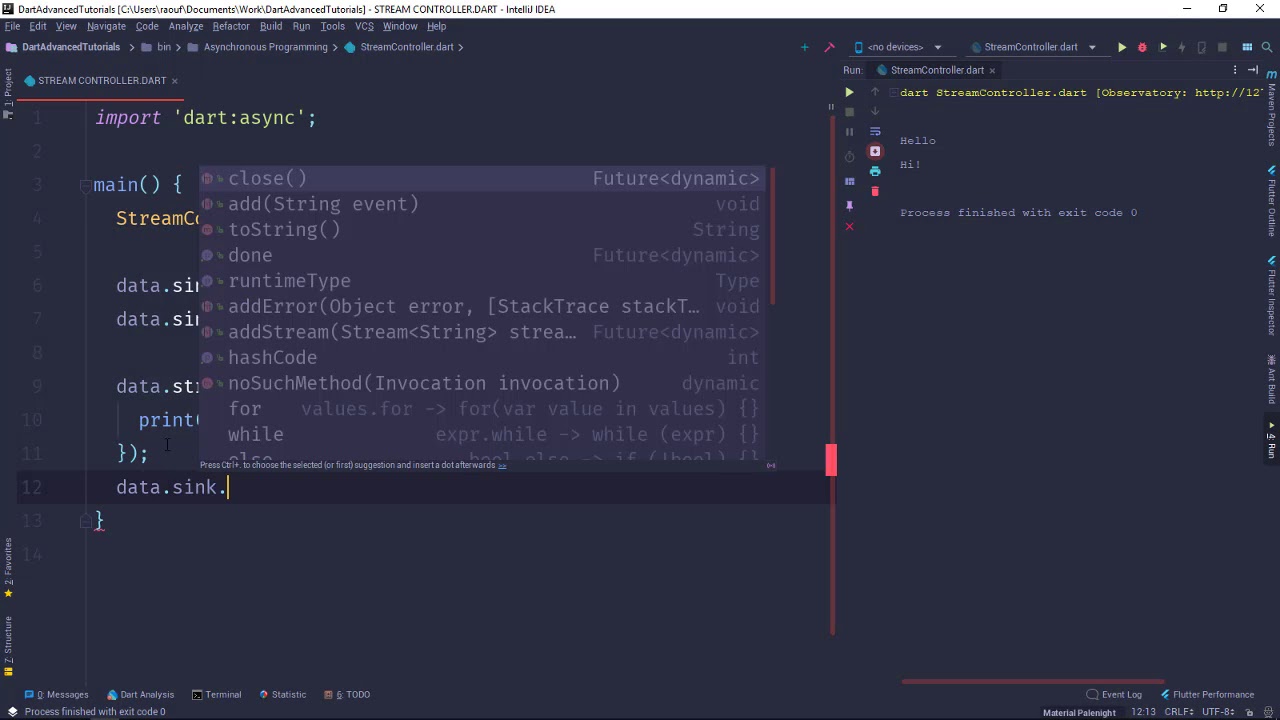Viewport: 1280px width, 720px height.
Task: Open the Favorites tool window
Action: (8, 567)
